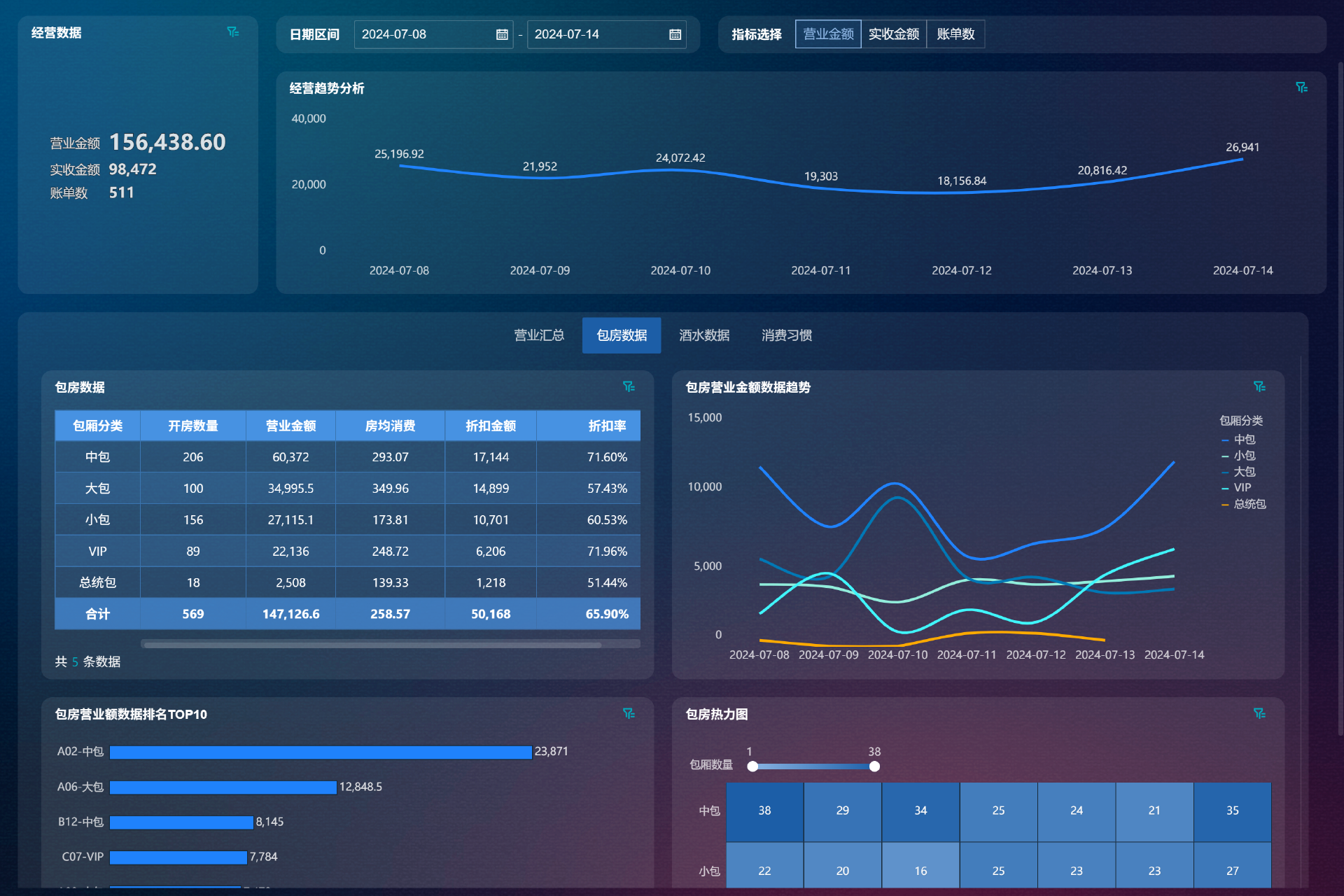Click filter icon in 包房营业金额数据趋势 panel
Viewport: 1344px width, 896px height.
coord(1259,386)
